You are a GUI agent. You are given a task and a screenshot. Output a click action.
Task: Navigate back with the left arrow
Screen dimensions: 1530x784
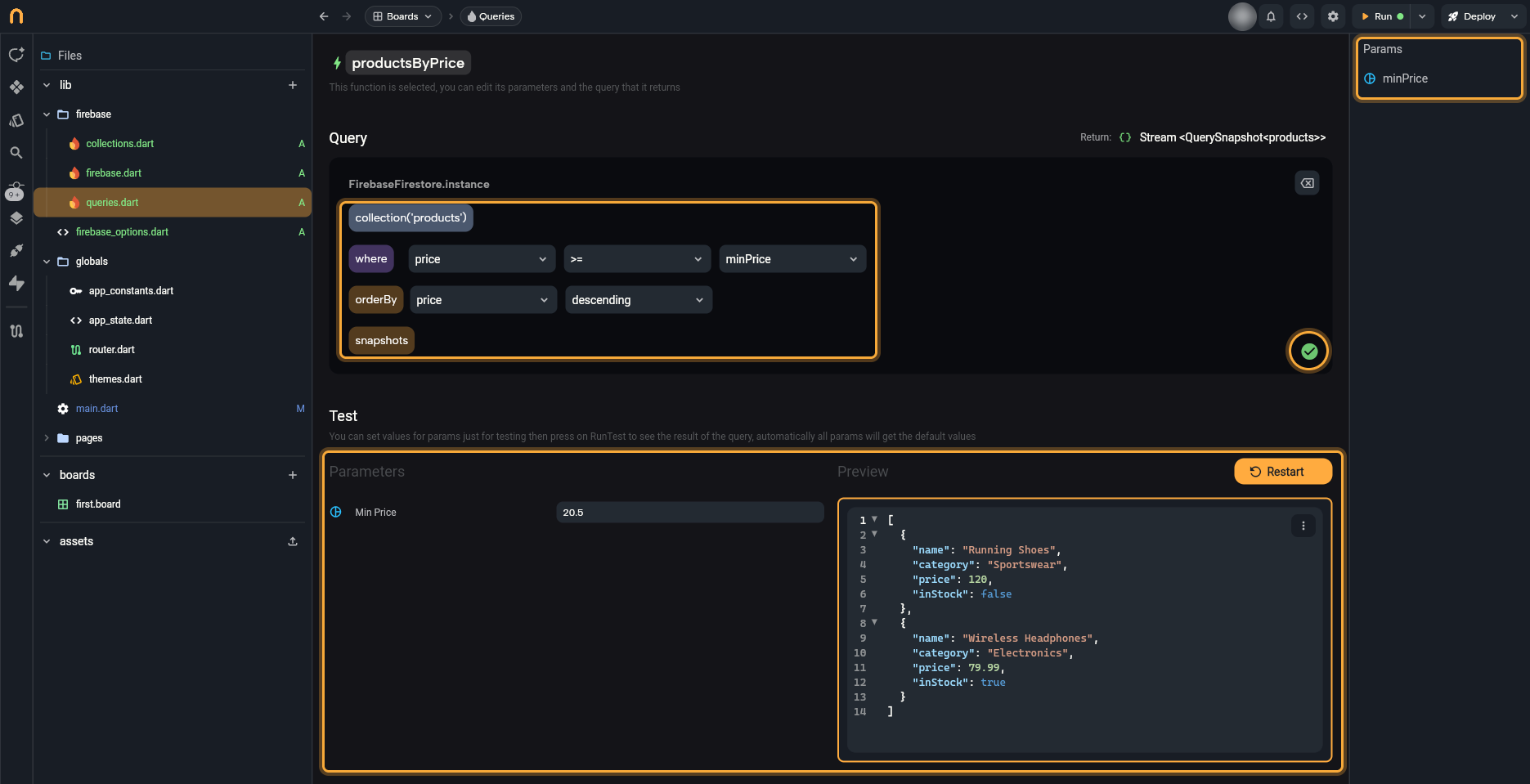tap(323, 16)
